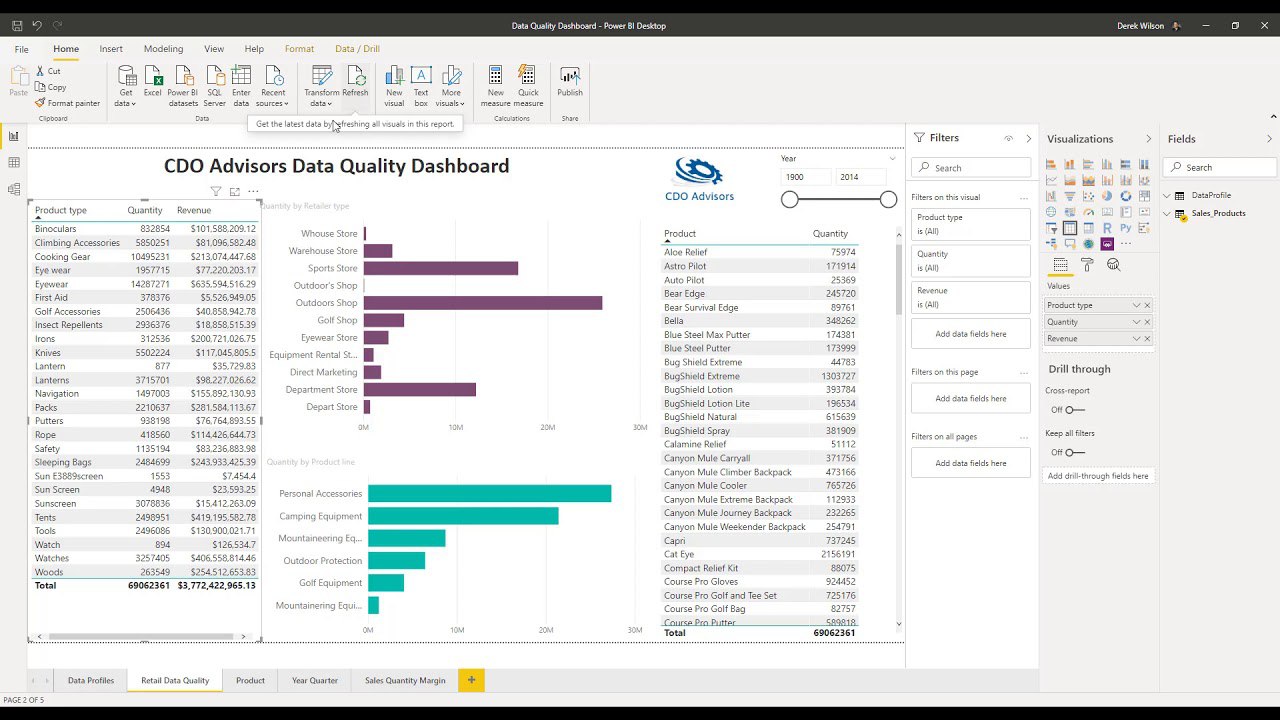
Task: Collapse the Fields pane chevron
Action: click(1269, 139)
